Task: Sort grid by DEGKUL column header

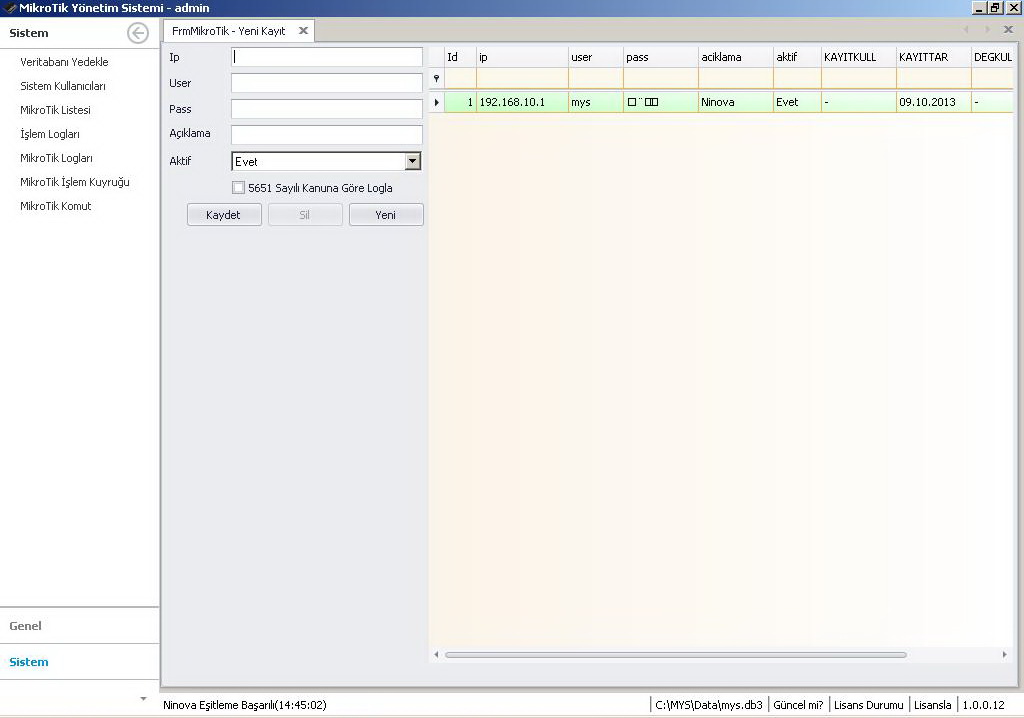Action: 993,57
